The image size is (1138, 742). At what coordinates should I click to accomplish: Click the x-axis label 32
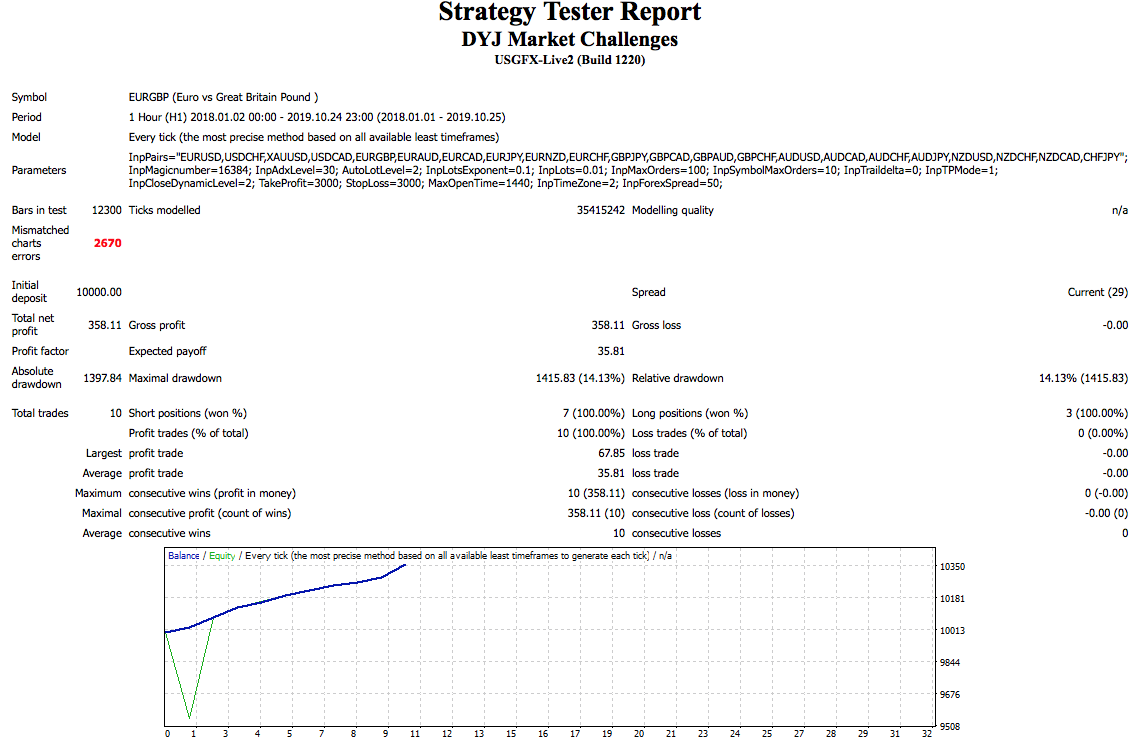[927, 734]
